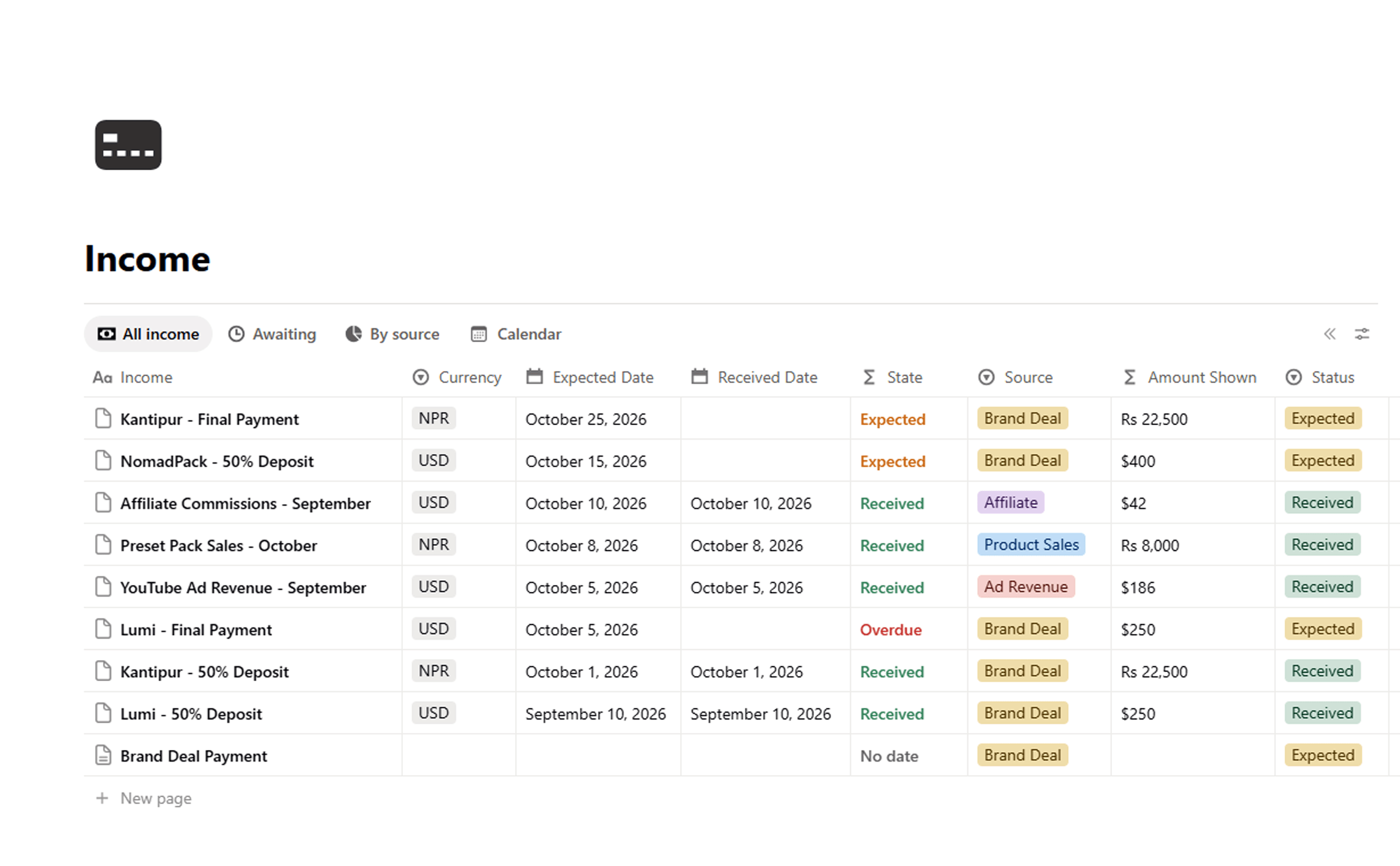Click page icon of NomadPack - 50% Deposit
1400x866 pixels.
click(103, 460)
